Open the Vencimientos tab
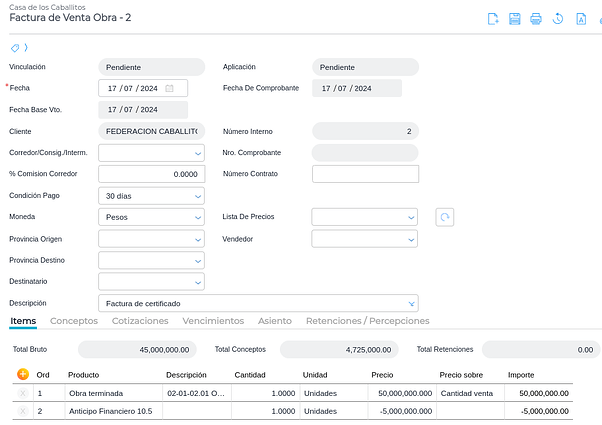This screenshot has height=425, width=602. (x=212, y=321)
